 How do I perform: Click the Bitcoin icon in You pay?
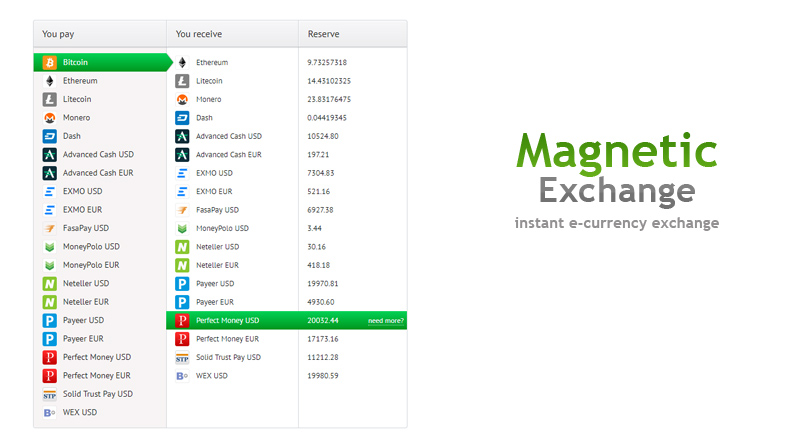point(49,62)
